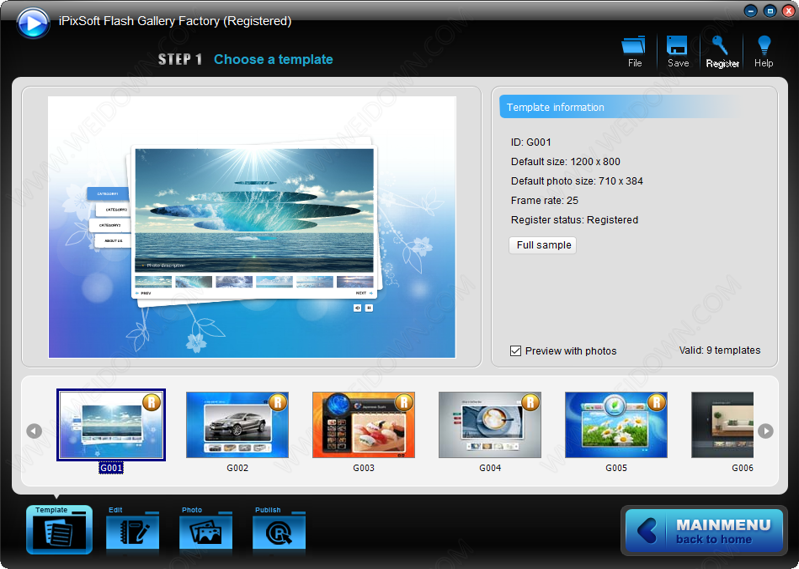799x569 pixels.
Task: Close the application window
Action: pos(789,11)
